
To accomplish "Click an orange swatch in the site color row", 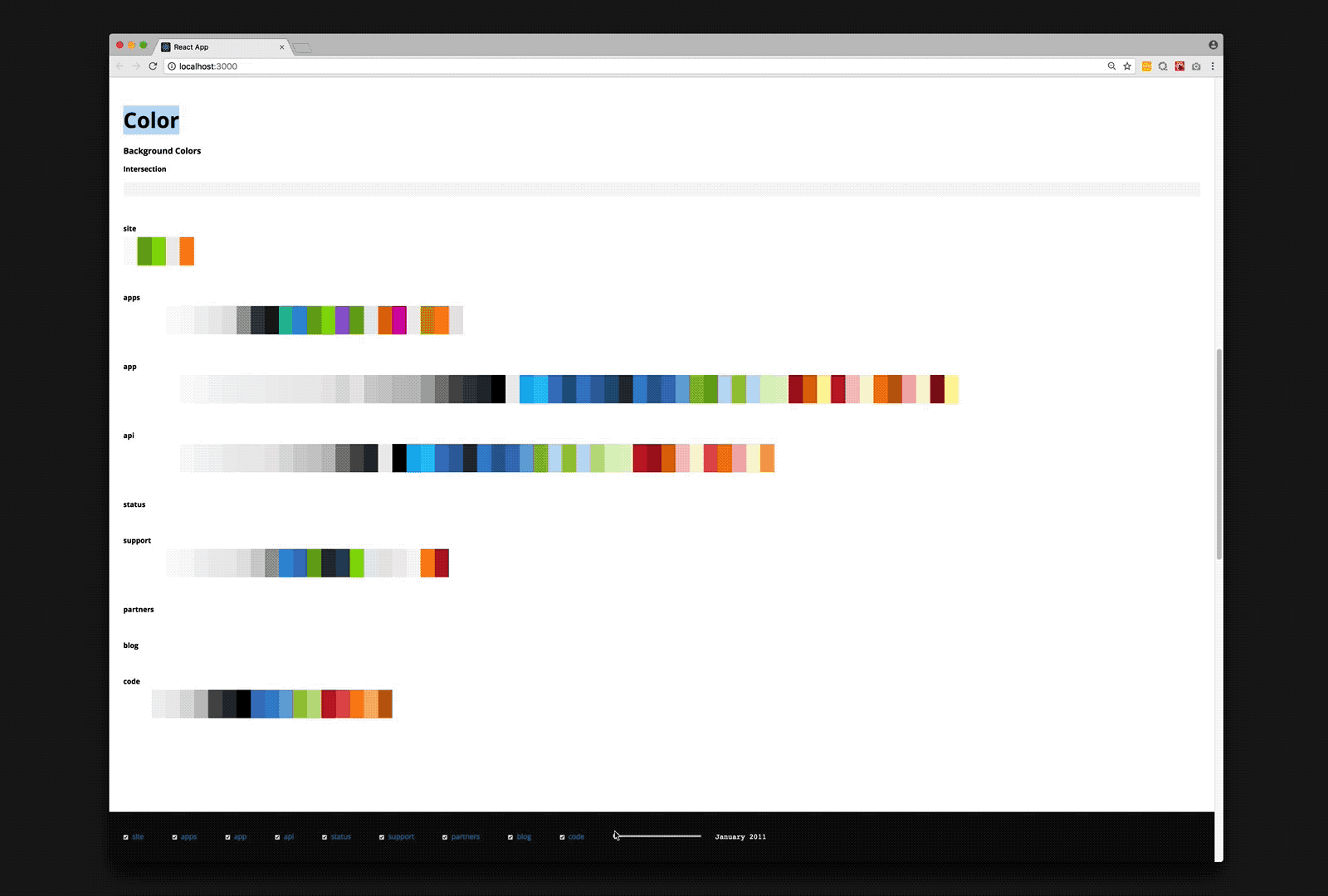I will click(186, 251).
